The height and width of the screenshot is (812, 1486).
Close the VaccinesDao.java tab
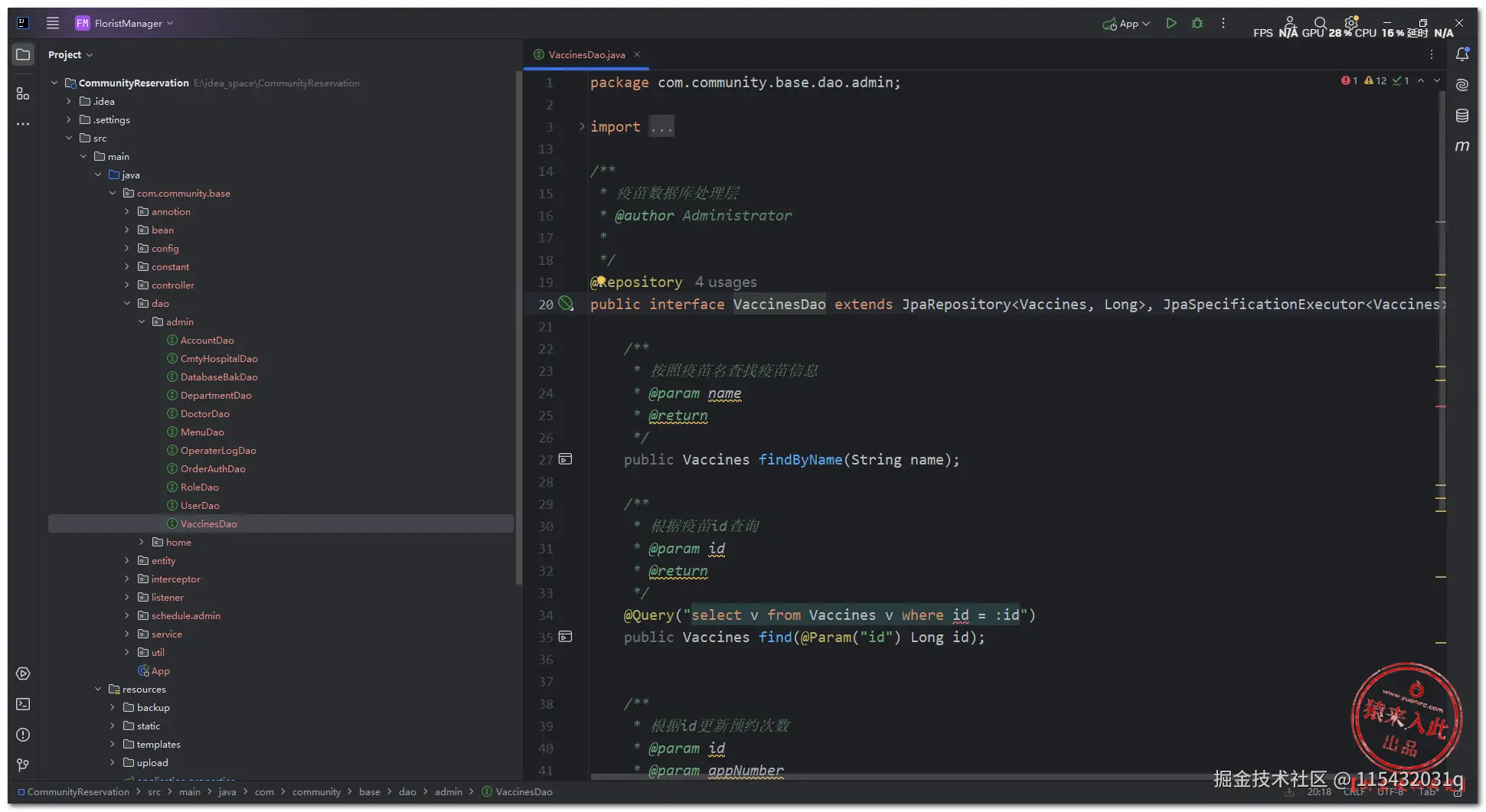[637, 54]
